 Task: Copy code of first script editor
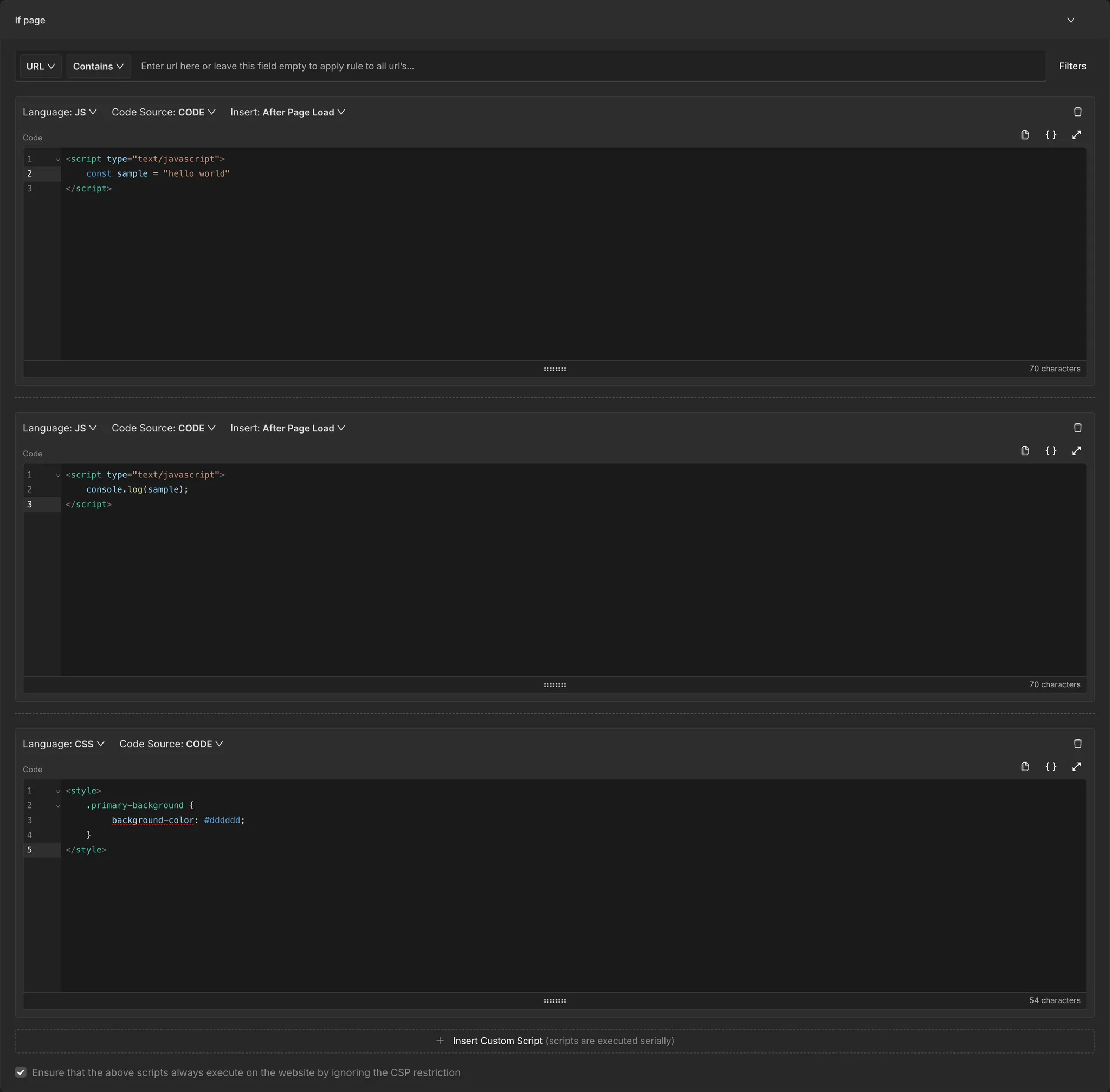point(1025,135)
